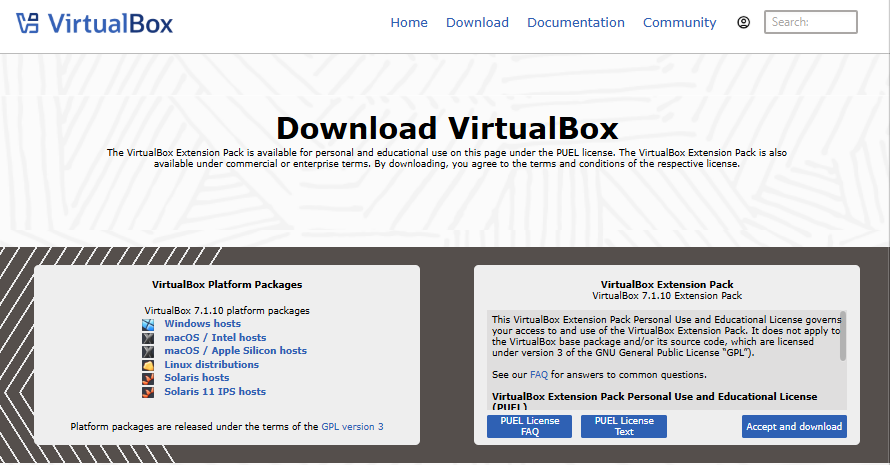Click the Personal Use and Educational License heading
Viewport: 890px width, 465px height.
(654, 401)
